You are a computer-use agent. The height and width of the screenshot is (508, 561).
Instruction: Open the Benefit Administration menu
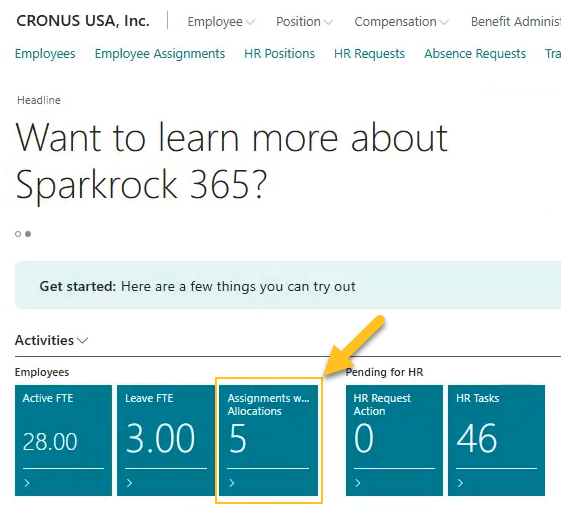pos(516,22)
